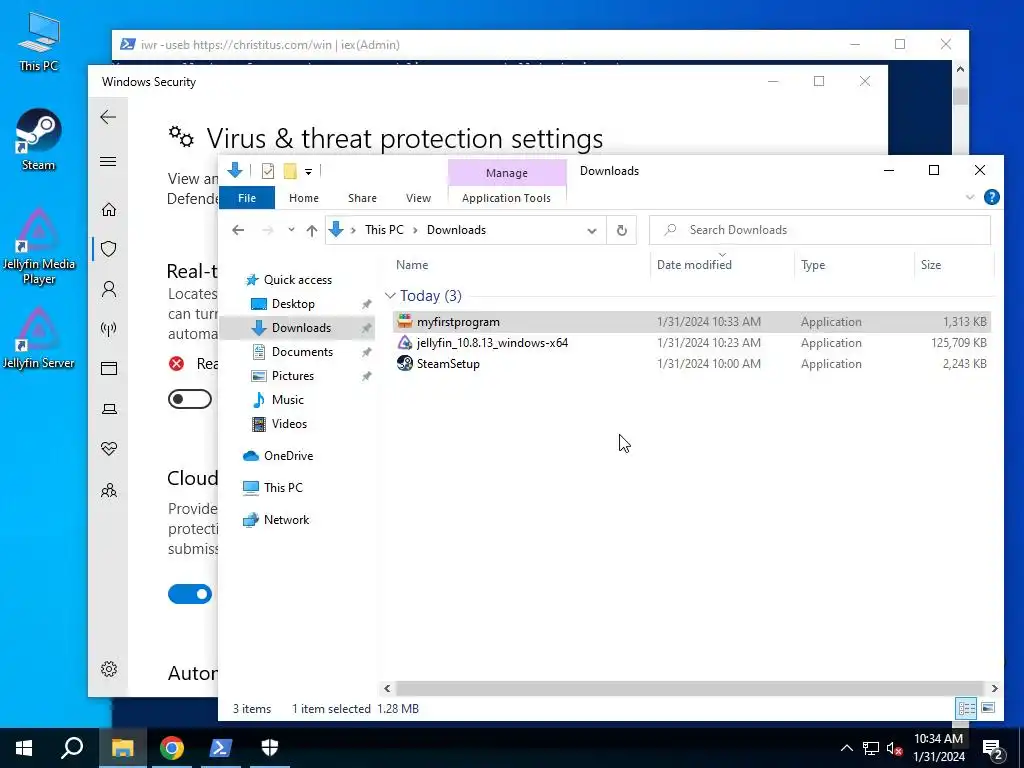Viewport: 1024px width, 768px height.
Task: Select jellyfin_10.8.13_windows-x64 file
Action: [692, 343]
